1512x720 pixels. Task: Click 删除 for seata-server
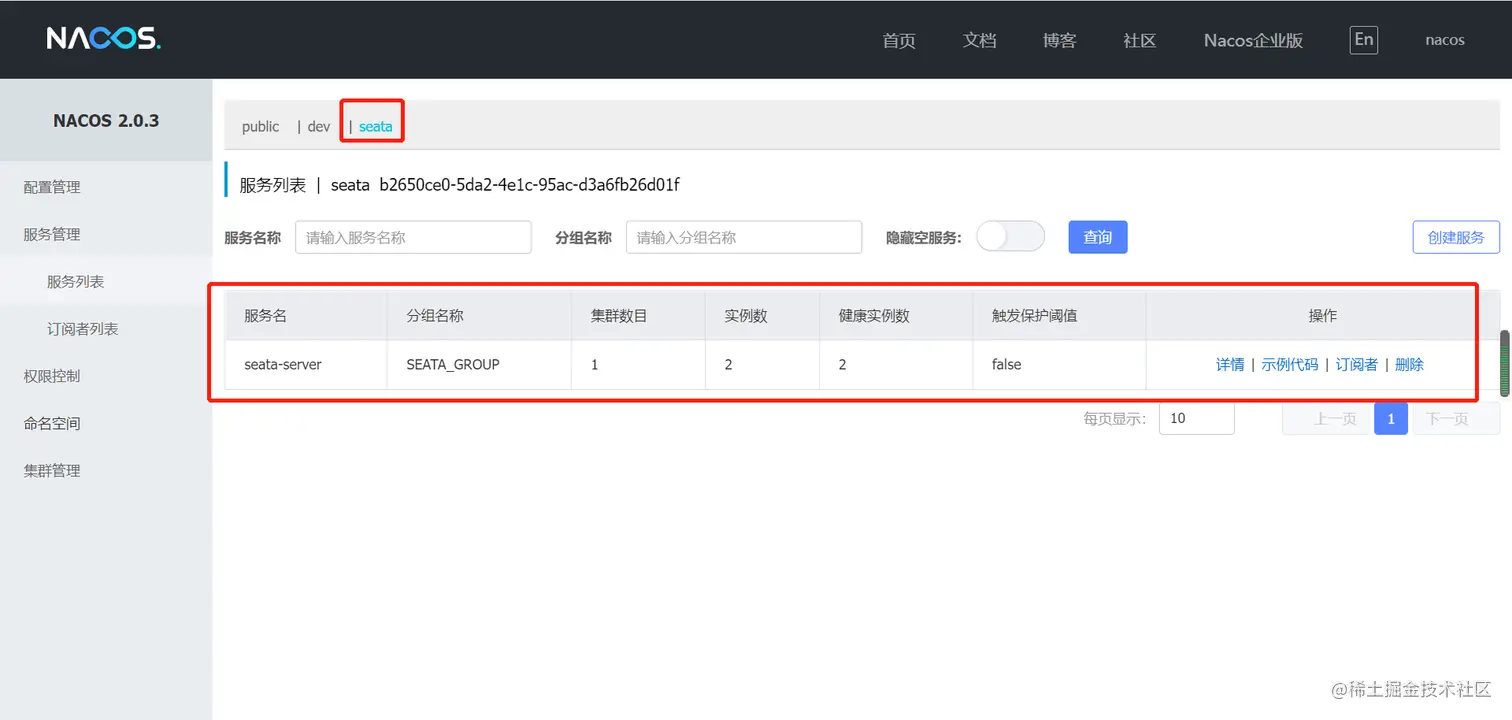pos(1409,365)
